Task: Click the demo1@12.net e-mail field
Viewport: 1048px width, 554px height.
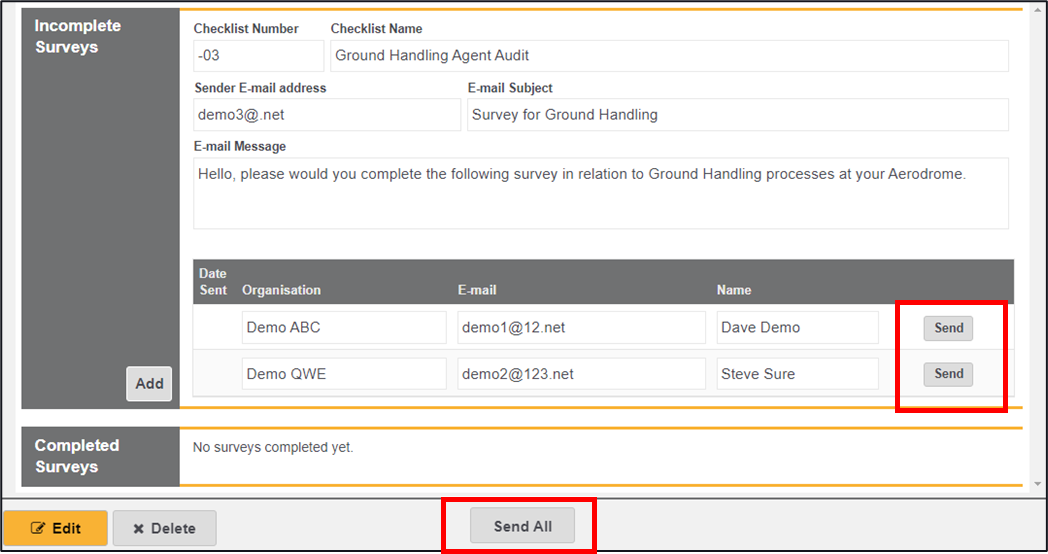Action: tap(581, 328)
